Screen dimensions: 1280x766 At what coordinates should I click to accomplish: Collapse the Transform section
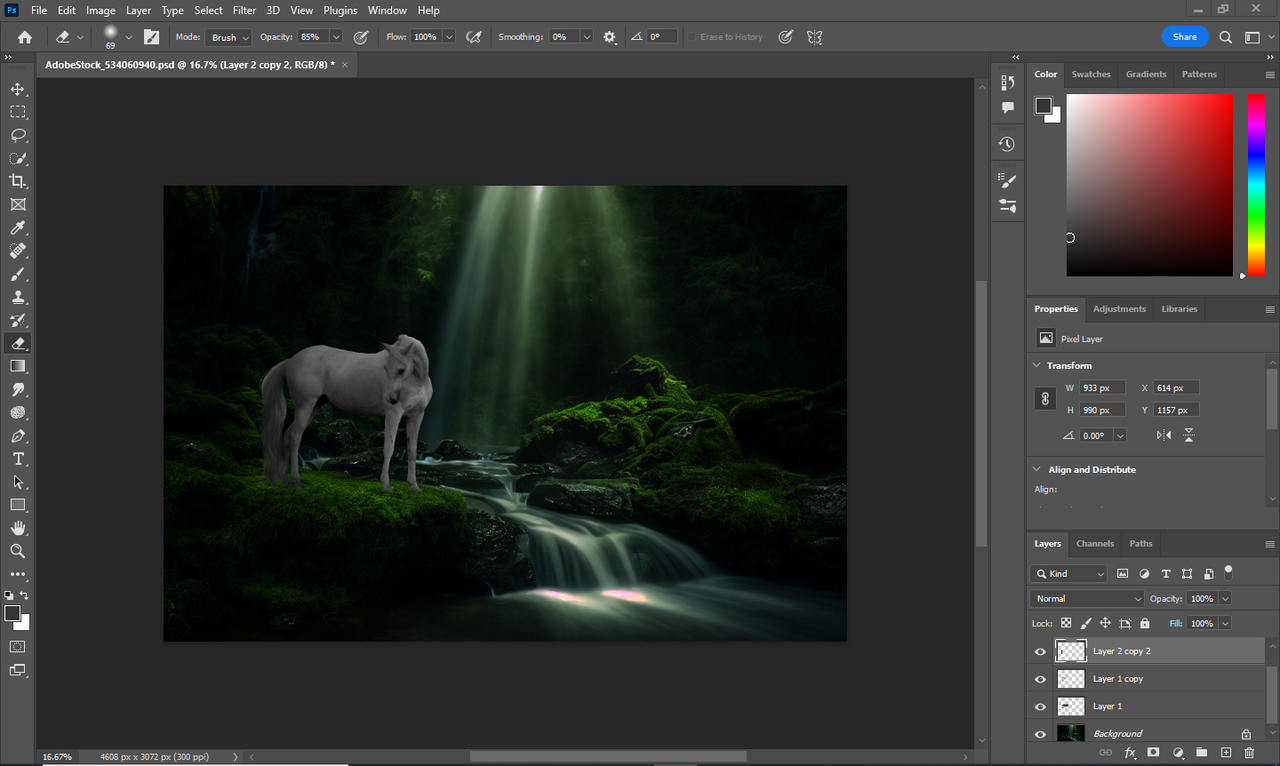click(x=1037, y=366)
